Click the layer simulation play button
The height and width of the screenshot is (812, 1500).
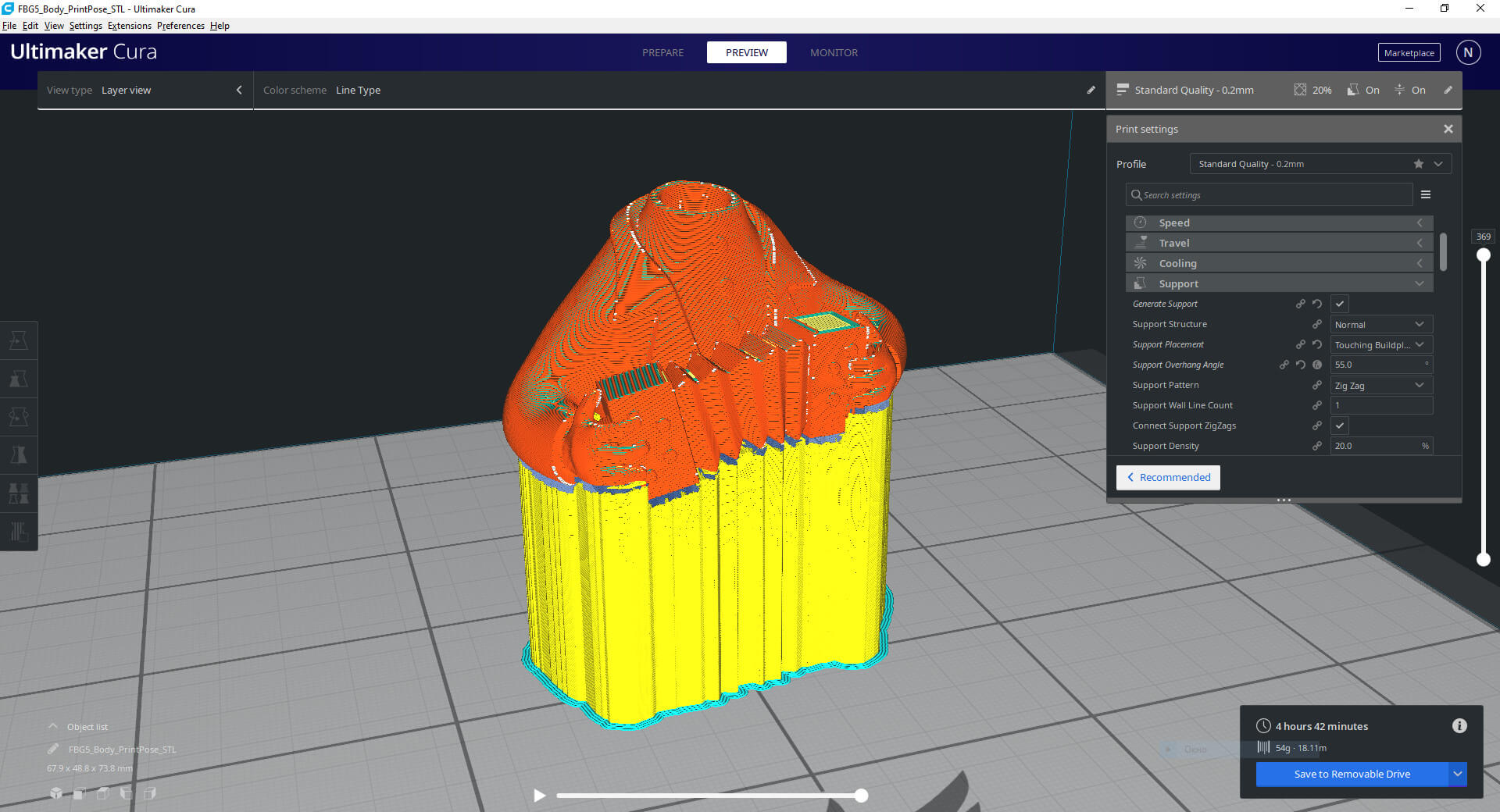(x=539, y=796)
